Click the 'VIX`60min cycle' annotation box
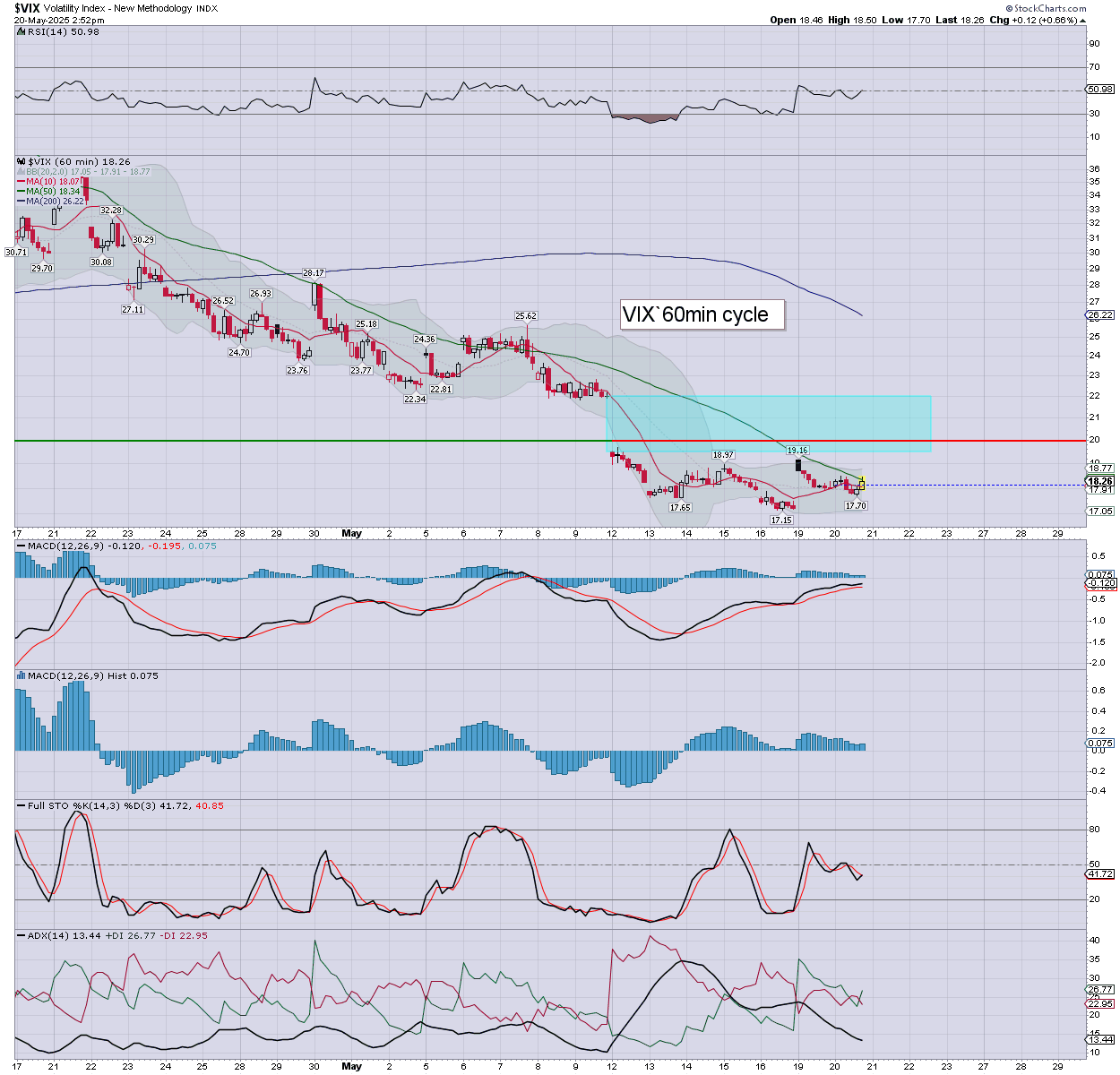 702,314
